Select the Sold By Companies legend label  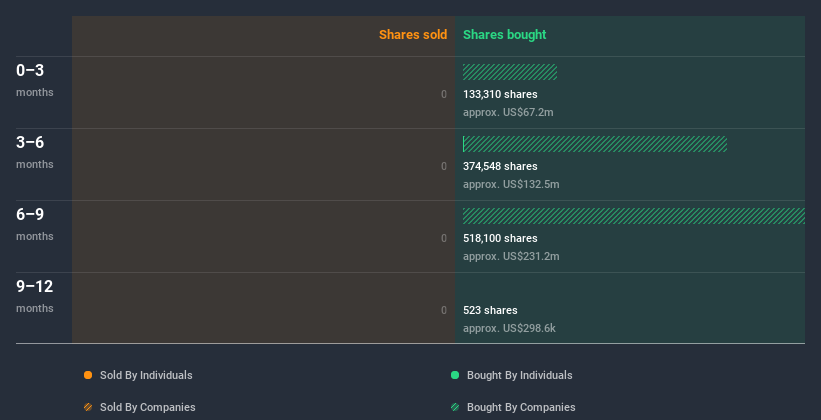coord(148,407)
